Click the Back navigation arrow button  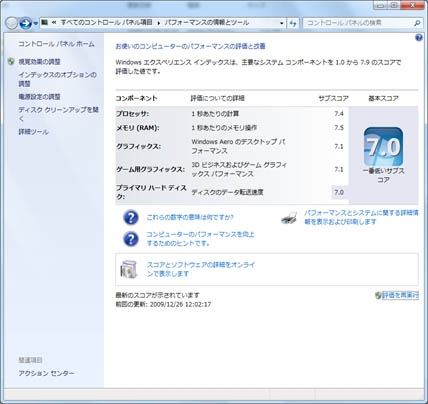click(12, 23)
